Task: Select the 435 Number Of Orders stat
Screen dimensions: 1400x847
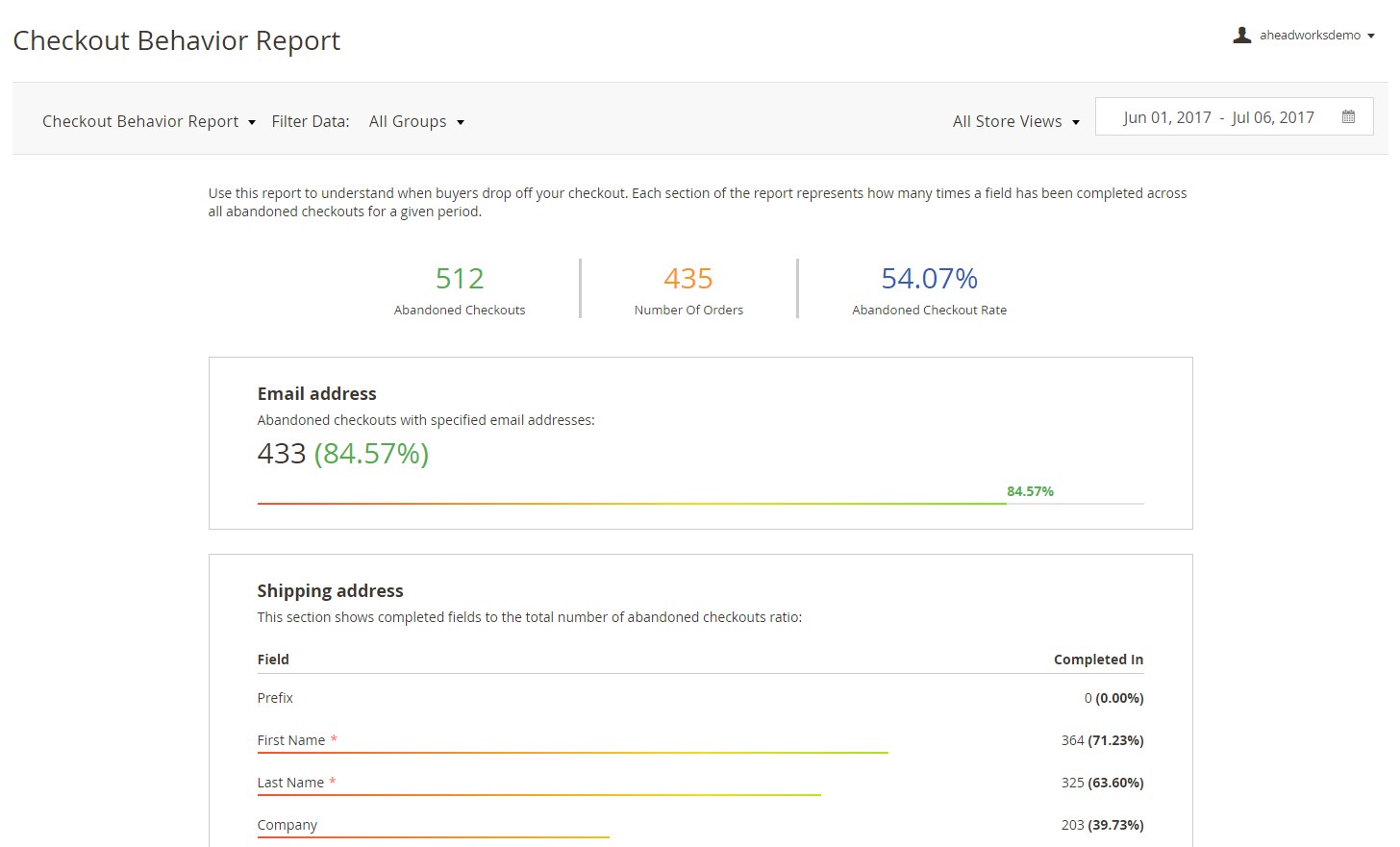Action: [688, 279]
